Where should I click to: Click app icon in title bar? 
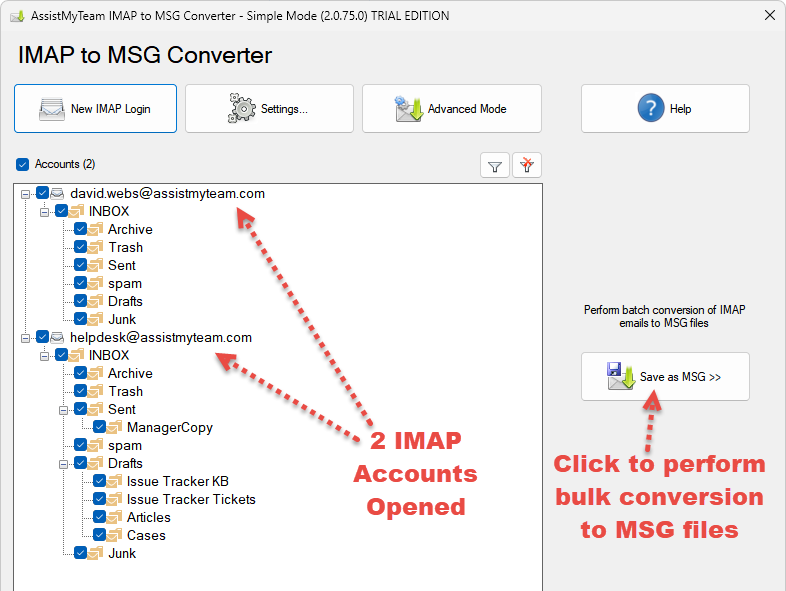18,16
